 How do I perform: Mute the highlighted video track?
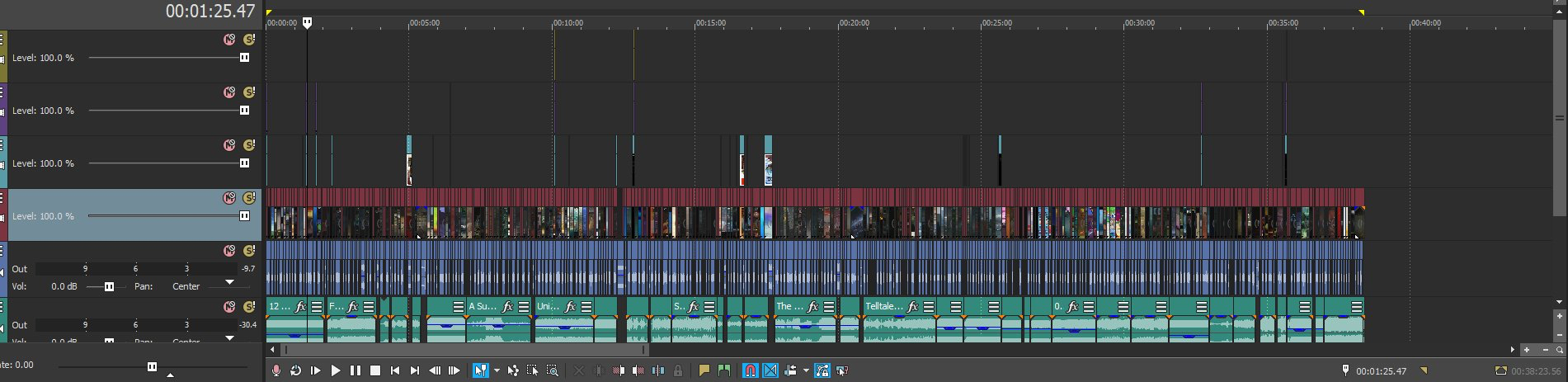pyautogui.click(x=229, y=198)
